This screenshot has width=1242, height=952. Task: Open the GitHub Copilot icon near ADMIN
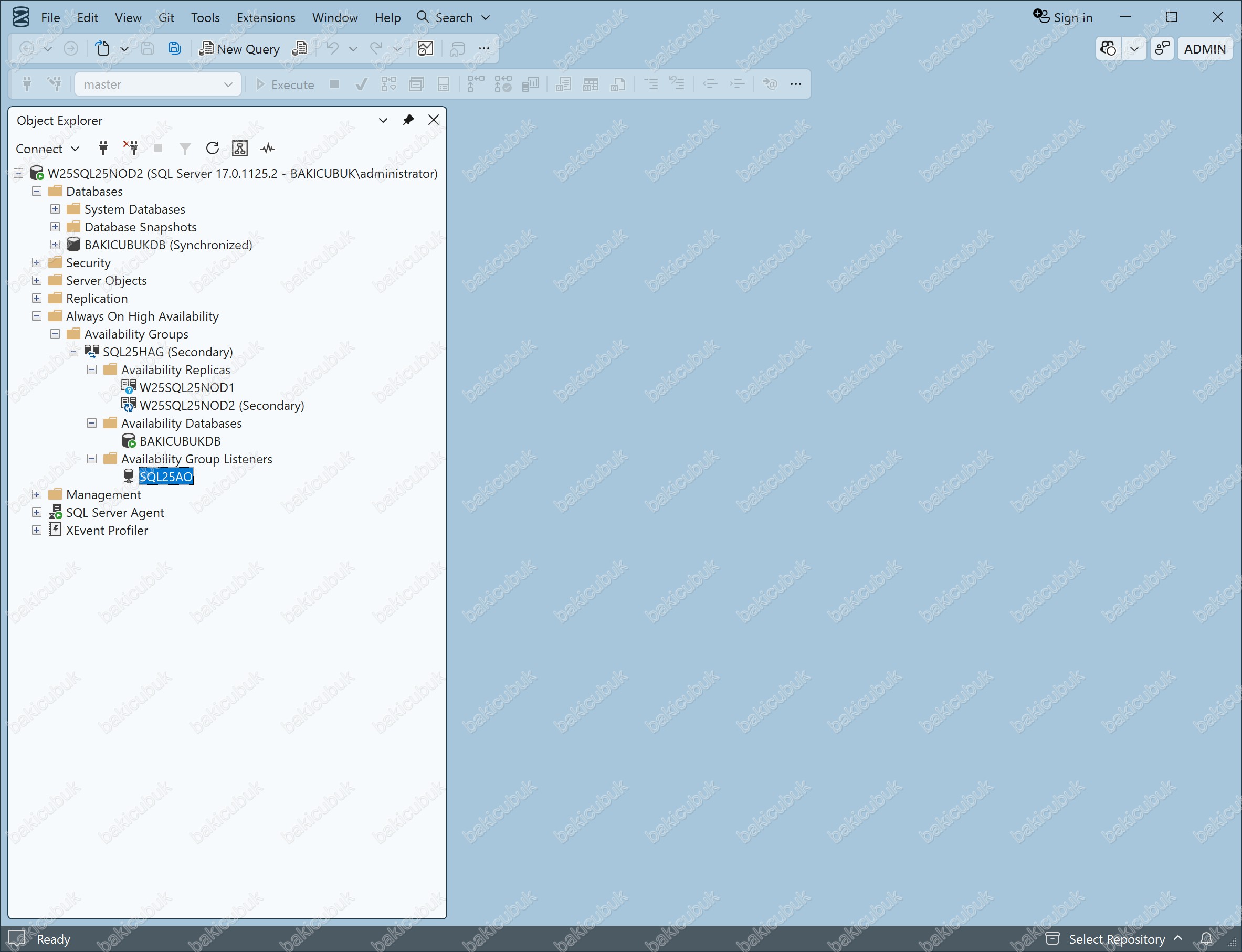pyautogui.click(x=1108, y=49)
